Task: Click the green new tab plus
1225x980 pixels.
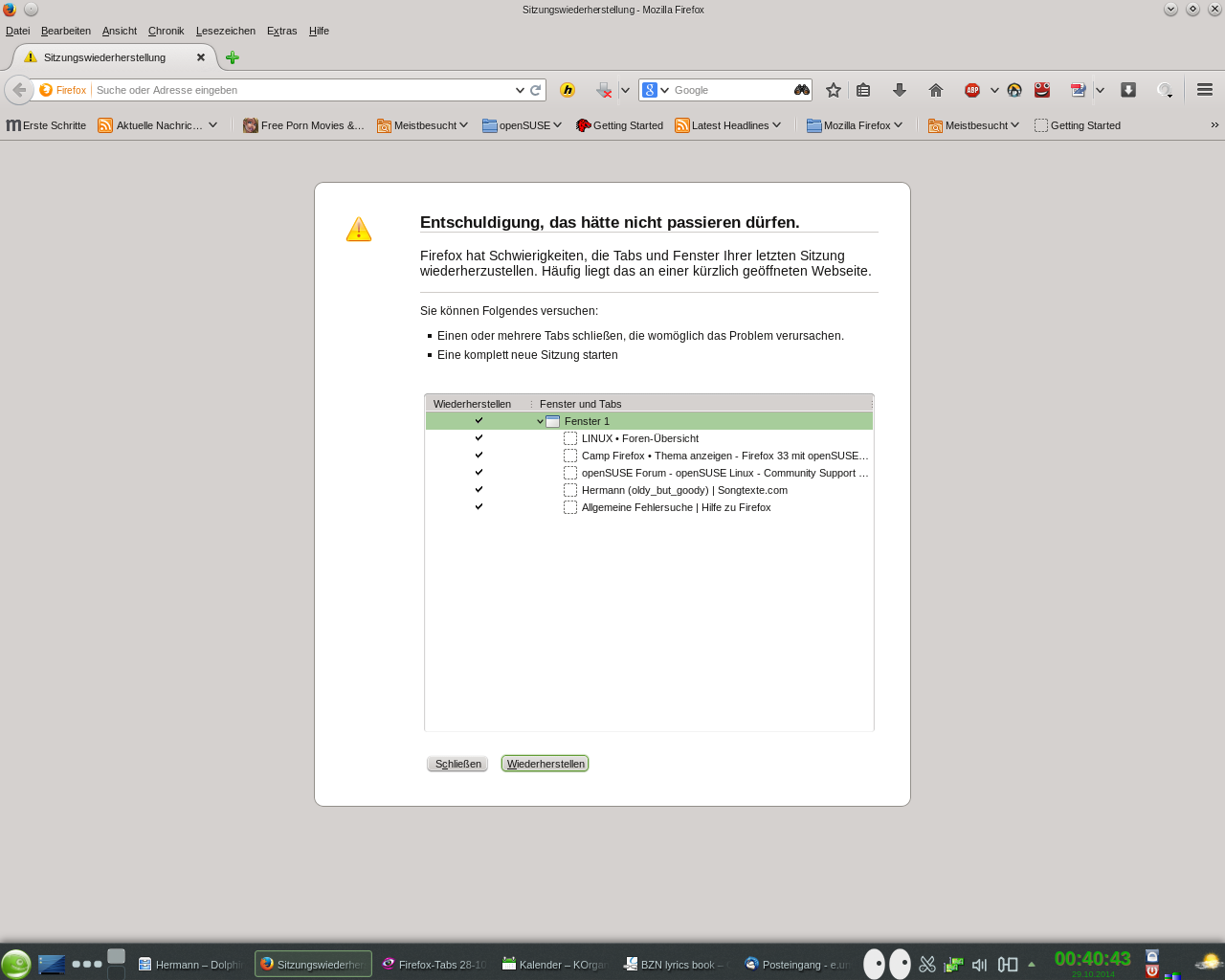Action: point(232,57)
